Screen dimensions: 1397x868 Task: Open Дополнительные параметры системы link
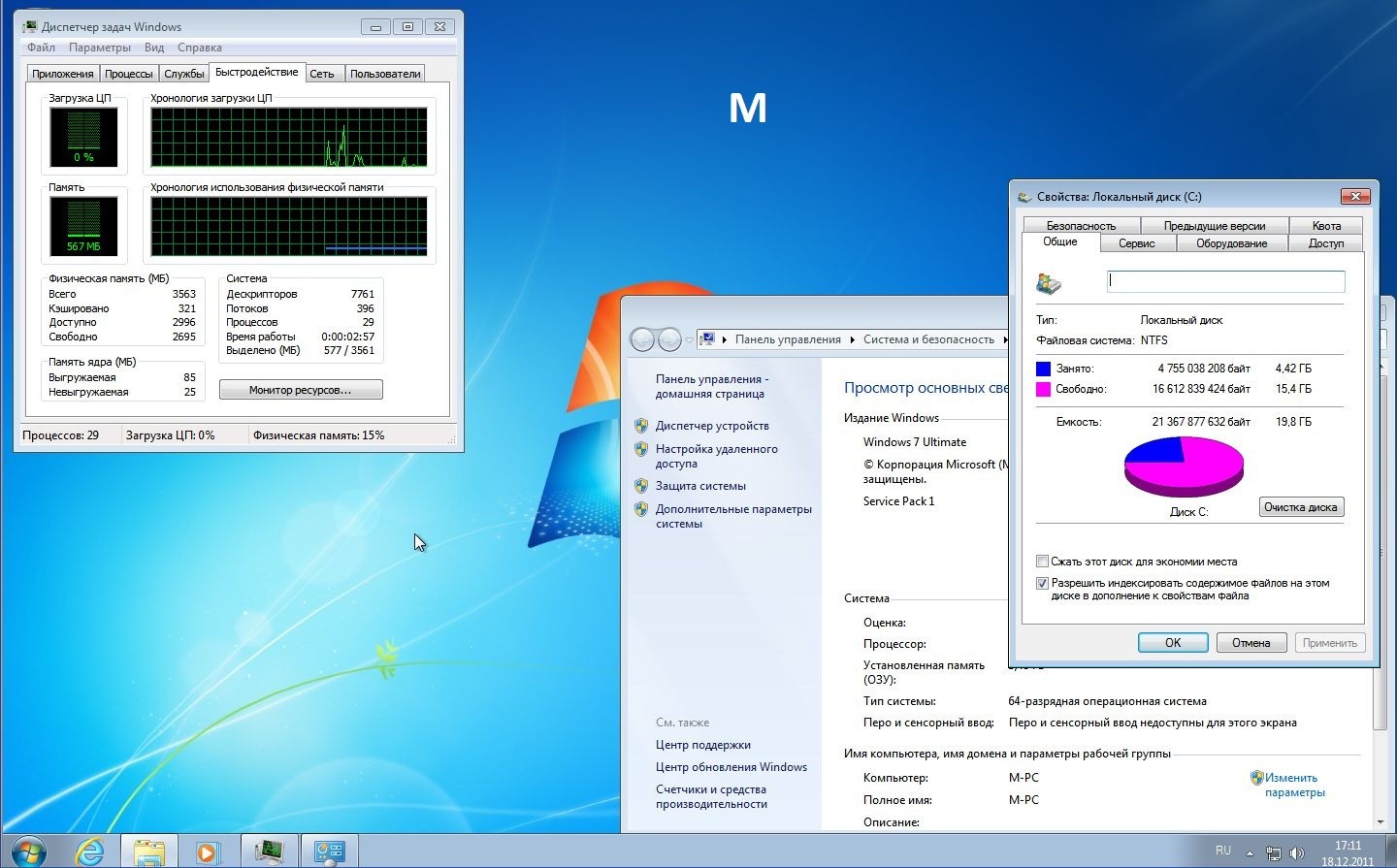click(733, 516)
